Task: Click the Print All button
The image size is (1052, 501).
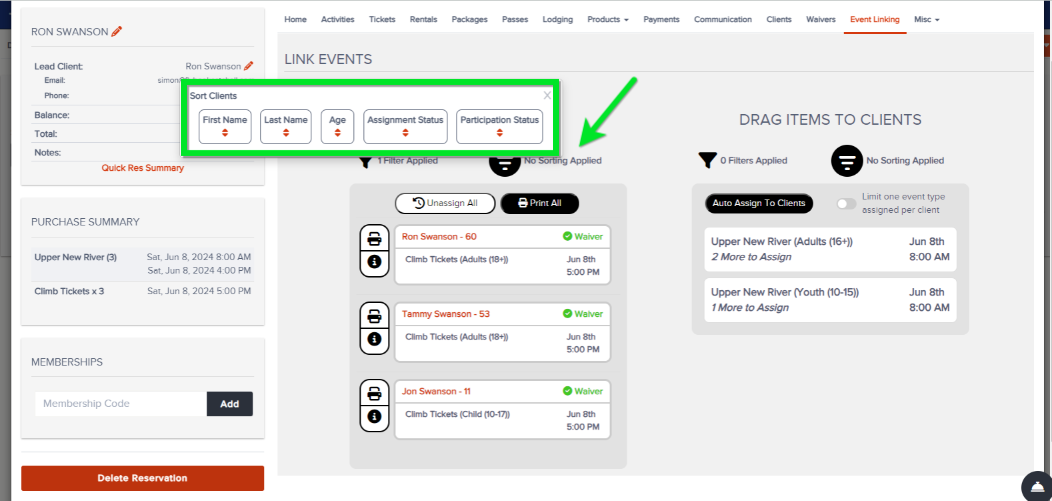Action: pos(539,203)
